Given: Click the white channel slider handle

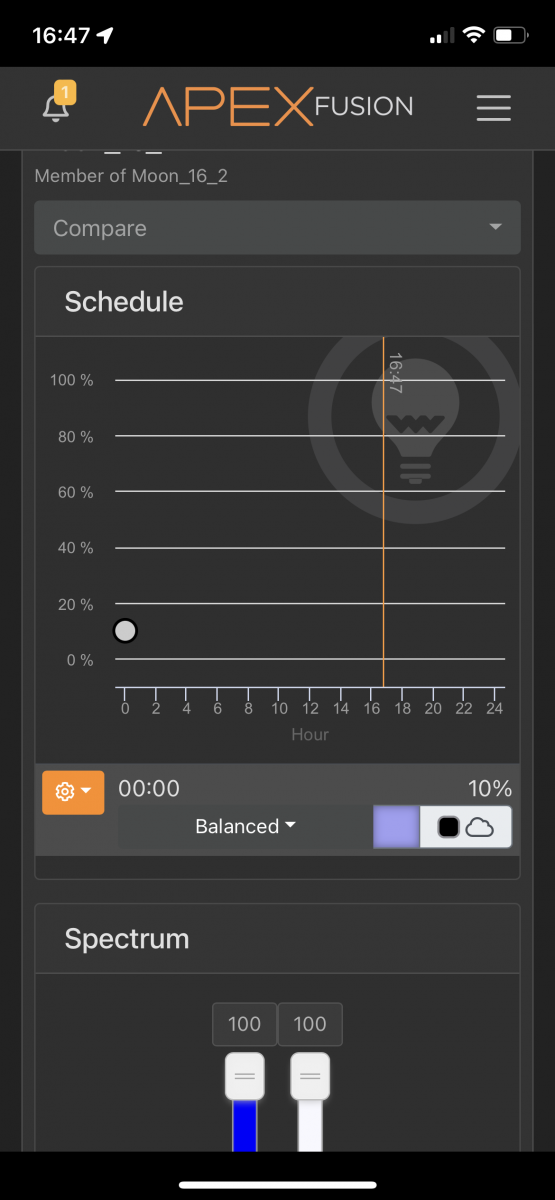Looking at the screenshot, I should coord(310,1076).
